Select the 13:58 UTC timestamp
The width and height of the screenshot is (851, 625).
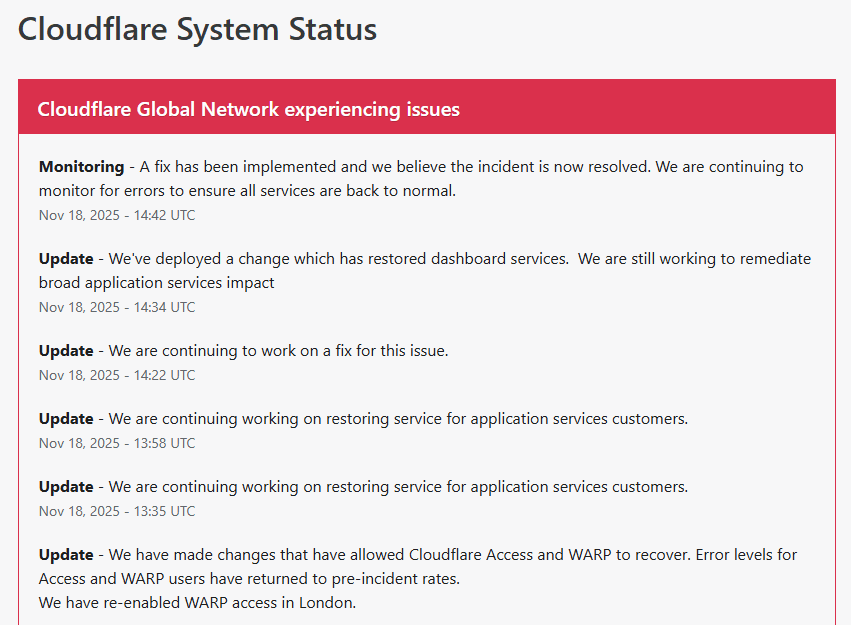tap(117, 443)
